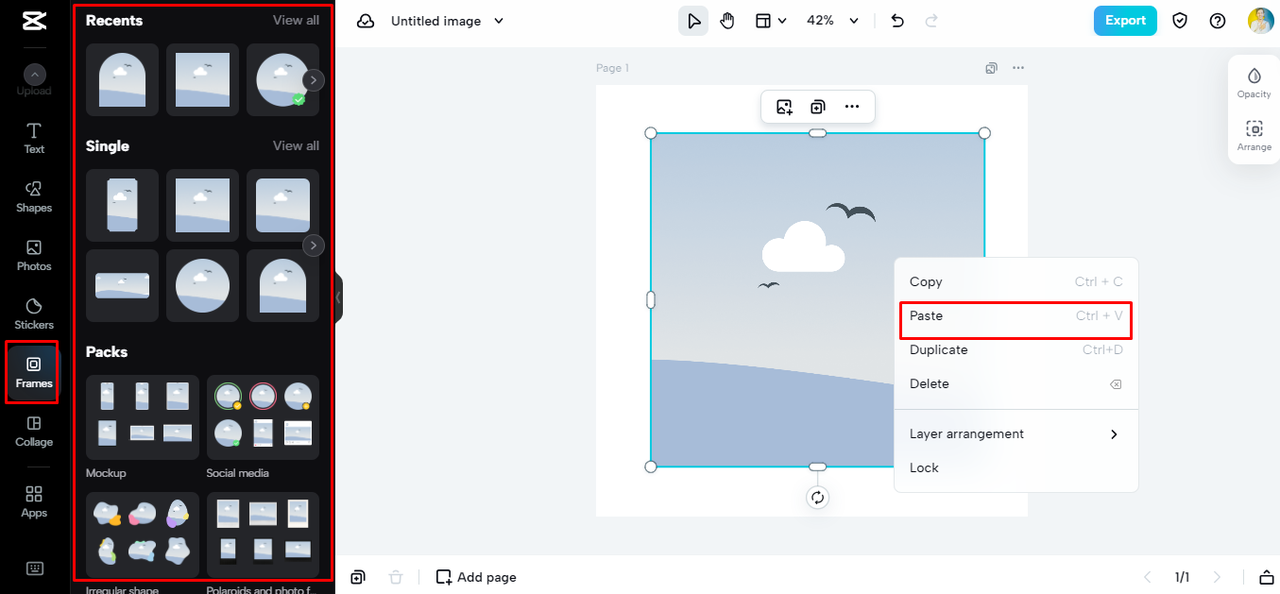The width and height of the screenshot is (1280, 594).
Task: View all Single frames
Action: click(x=296, y=145)
